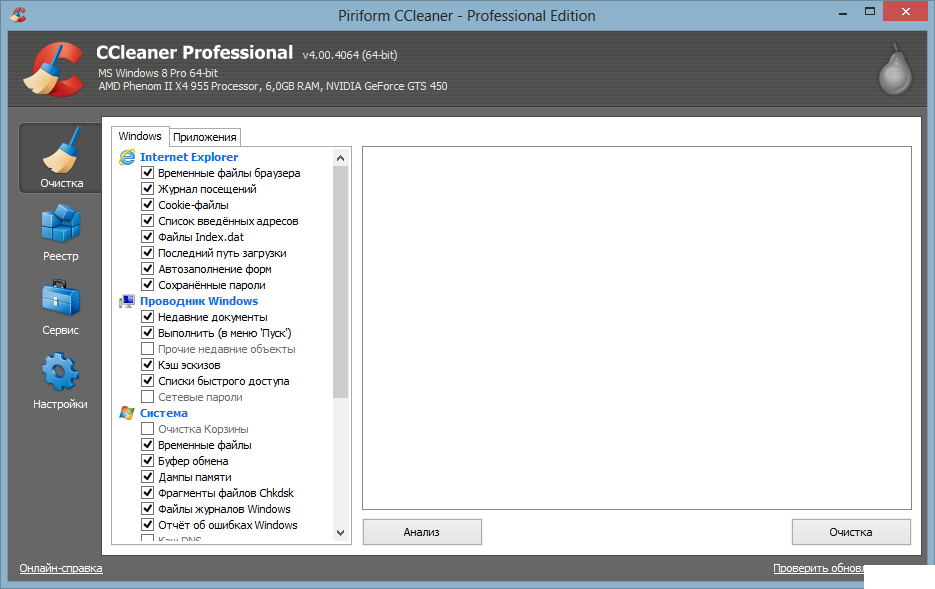Toggle the Кэш эскизов checkbox
The width and height of the screenshot is (935, 589).
(x=148, y=365)
